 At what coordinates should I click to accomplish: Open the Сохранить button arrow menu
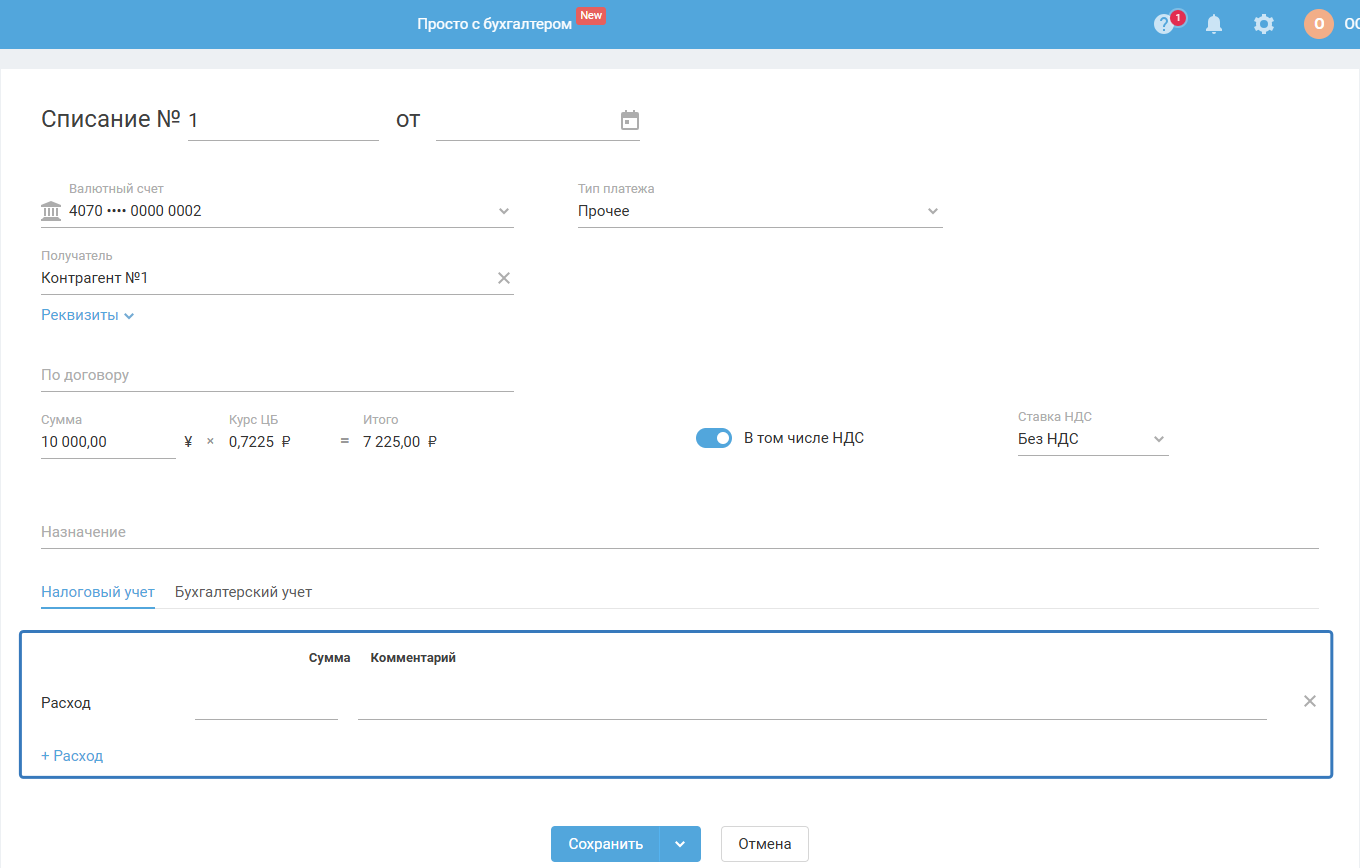[x=680, y=844]
